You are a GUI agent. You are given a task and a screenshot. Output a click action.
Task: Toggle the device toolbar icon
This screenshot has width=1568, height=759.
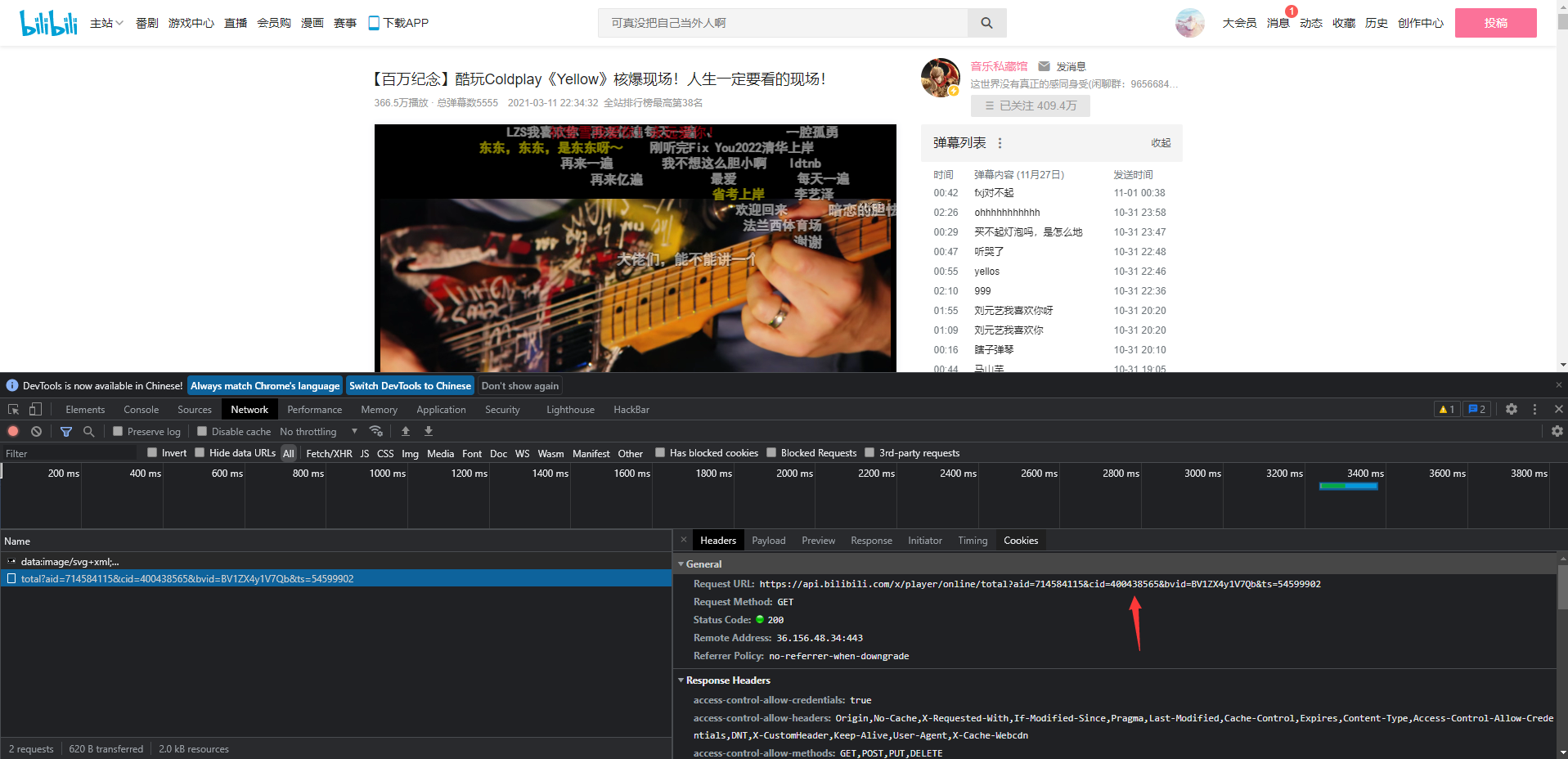point(35,409)
